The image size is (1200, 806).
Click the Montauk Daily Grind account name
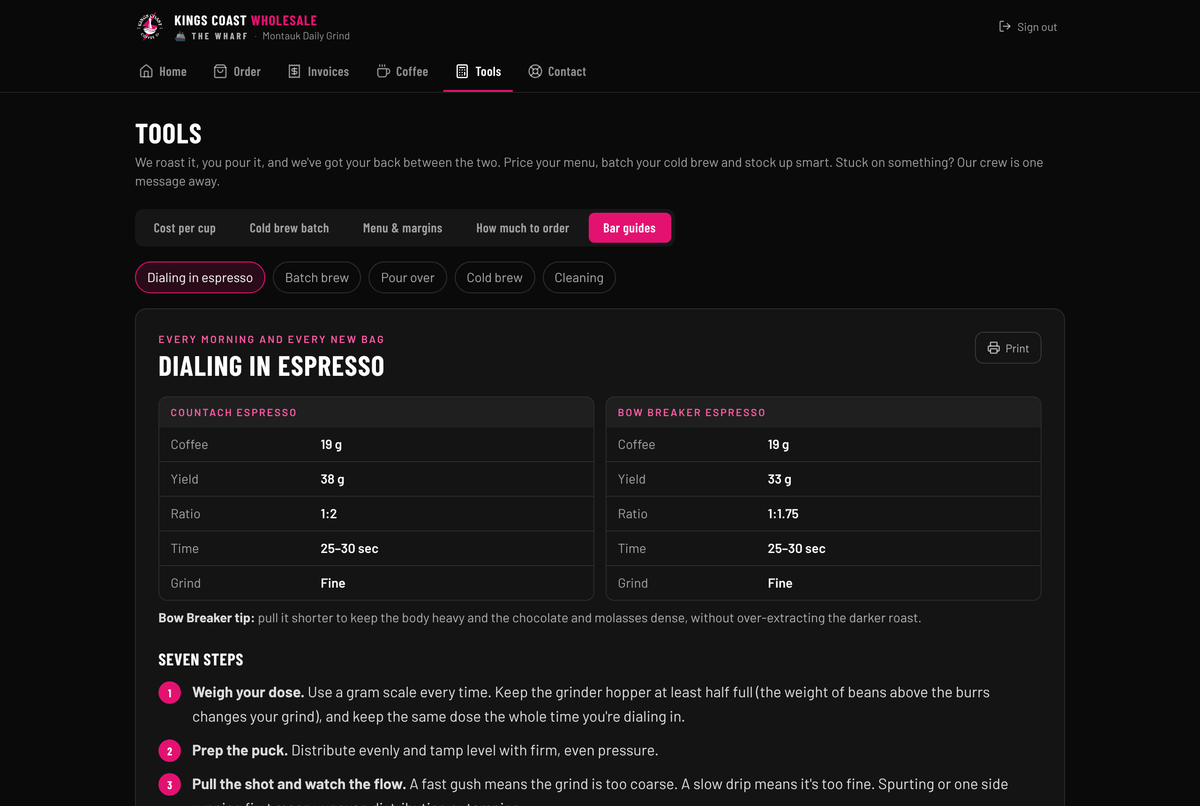tap(306, 36)
